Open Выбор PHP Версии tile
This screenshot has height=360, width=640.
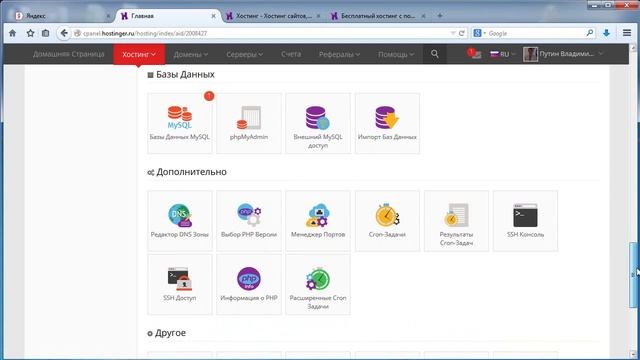click(249, 221)
